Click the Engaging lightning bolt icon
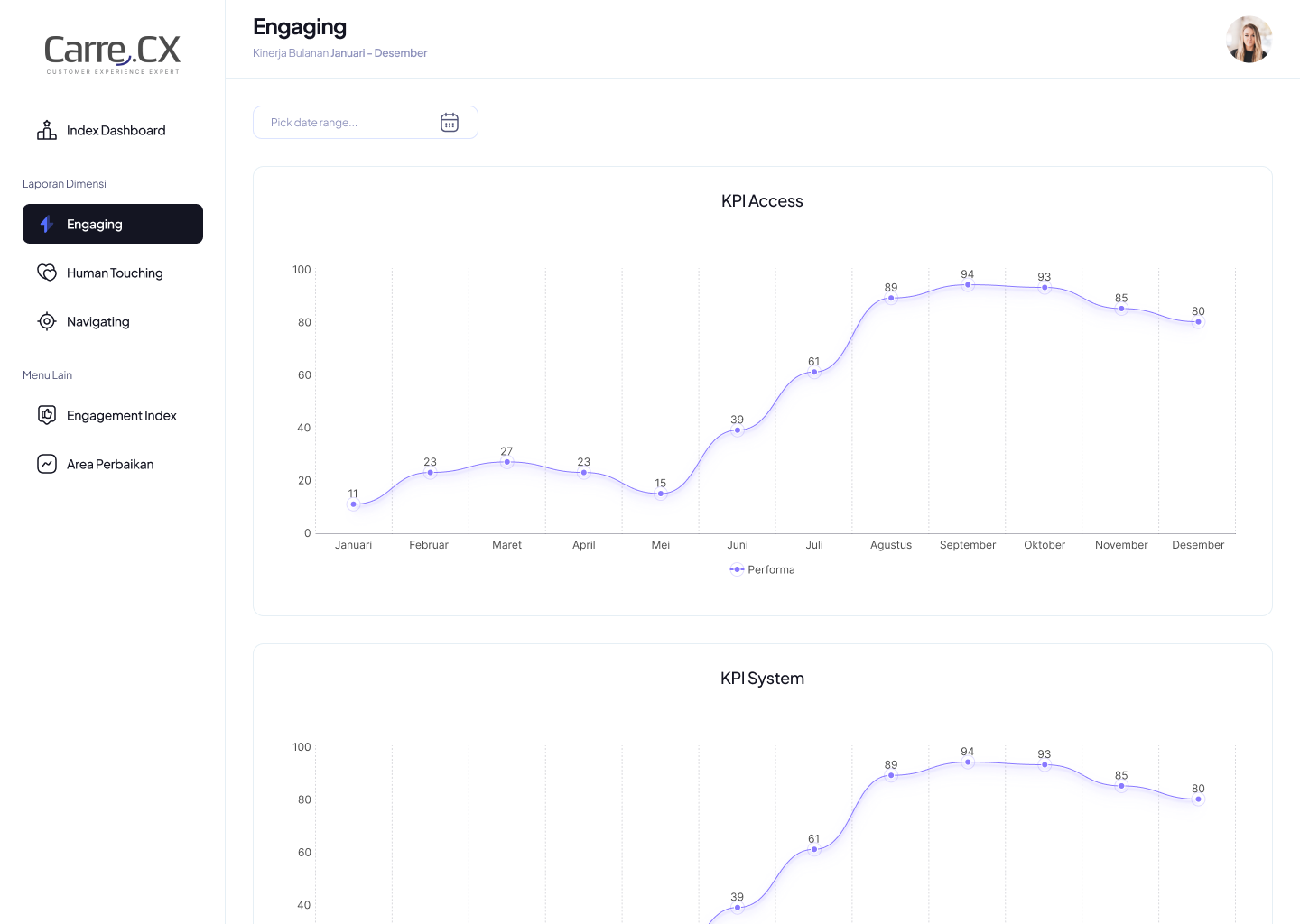1300x924 pixels. 46,224
